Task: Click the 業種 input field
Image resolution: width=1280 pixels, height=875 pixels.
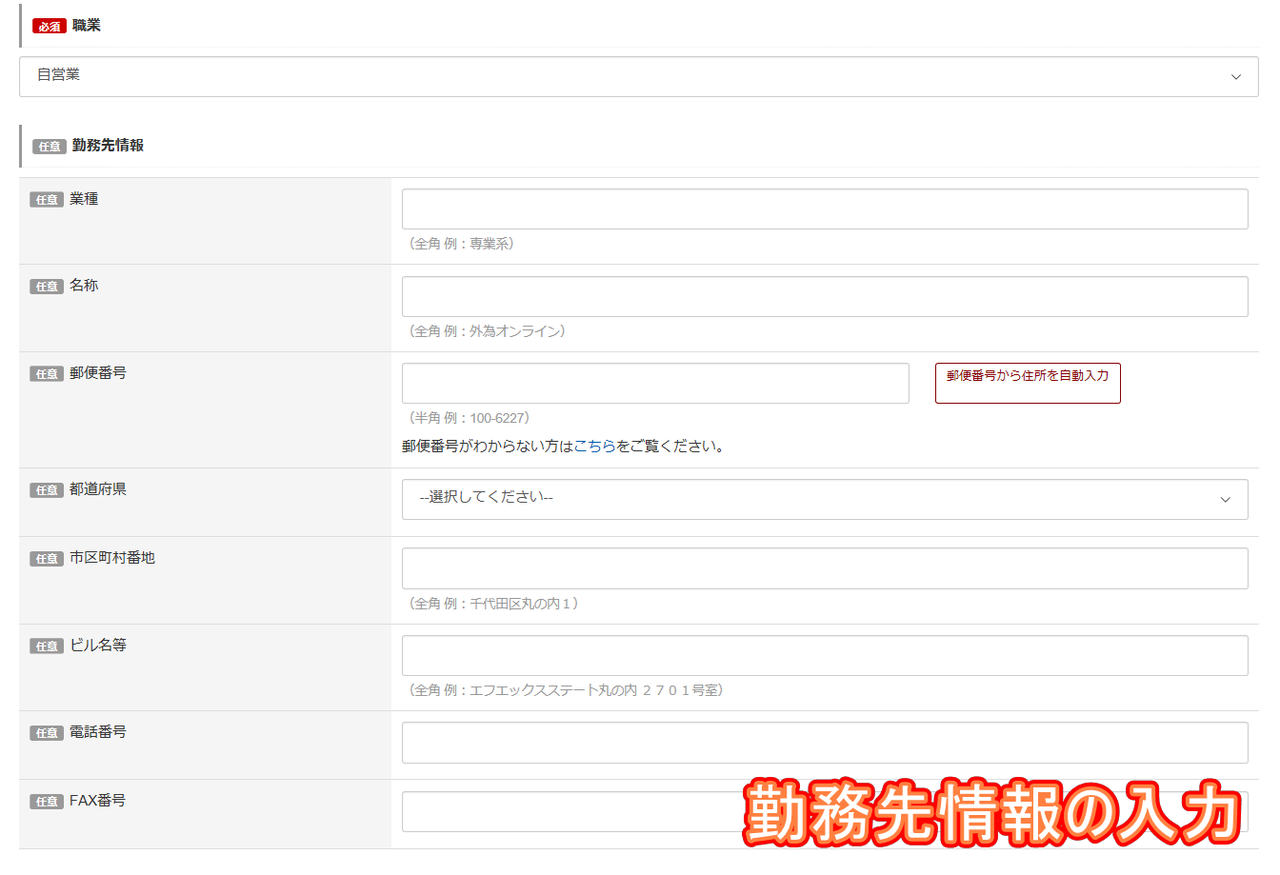Action: tap(825, 209)
